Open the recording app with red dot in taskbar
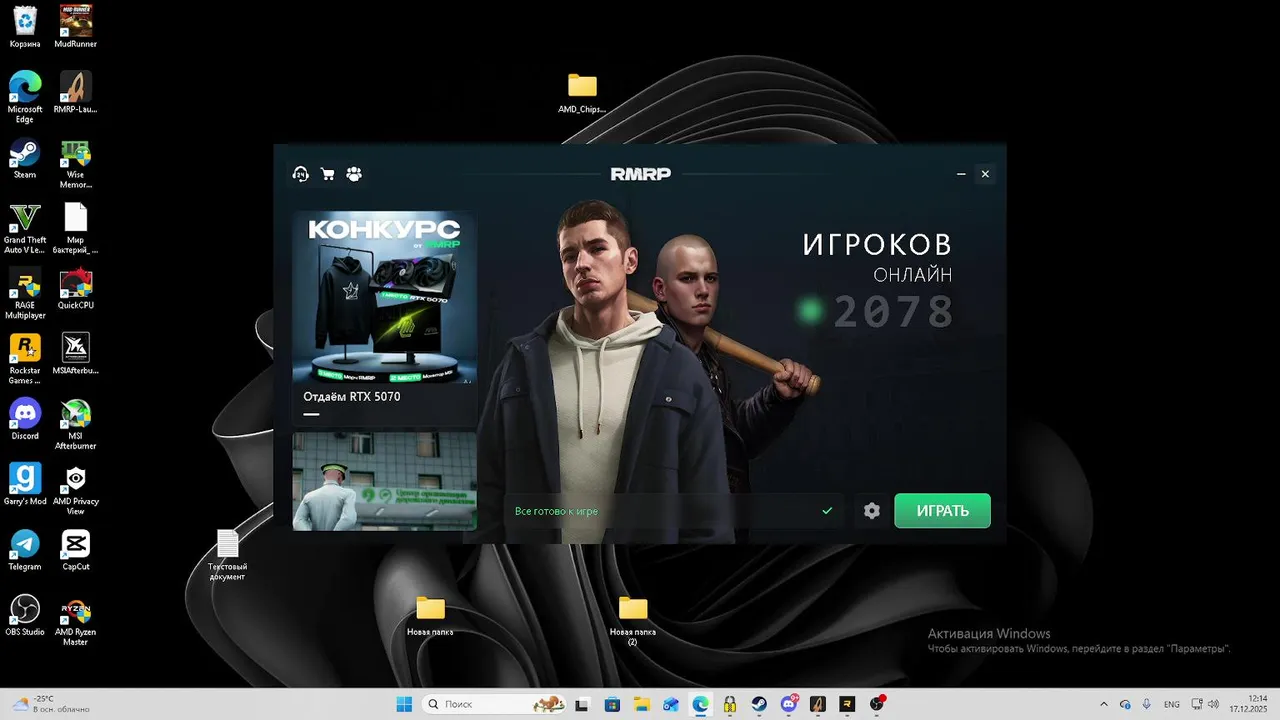The image size is (1280, 720). [x=877, y=704]
